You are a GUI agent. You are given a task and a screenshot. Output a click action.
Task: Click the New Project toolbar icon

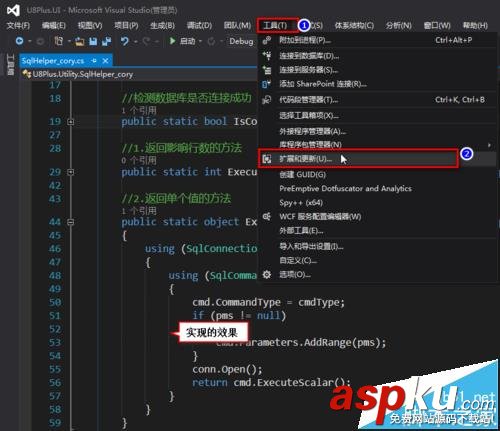59,41
